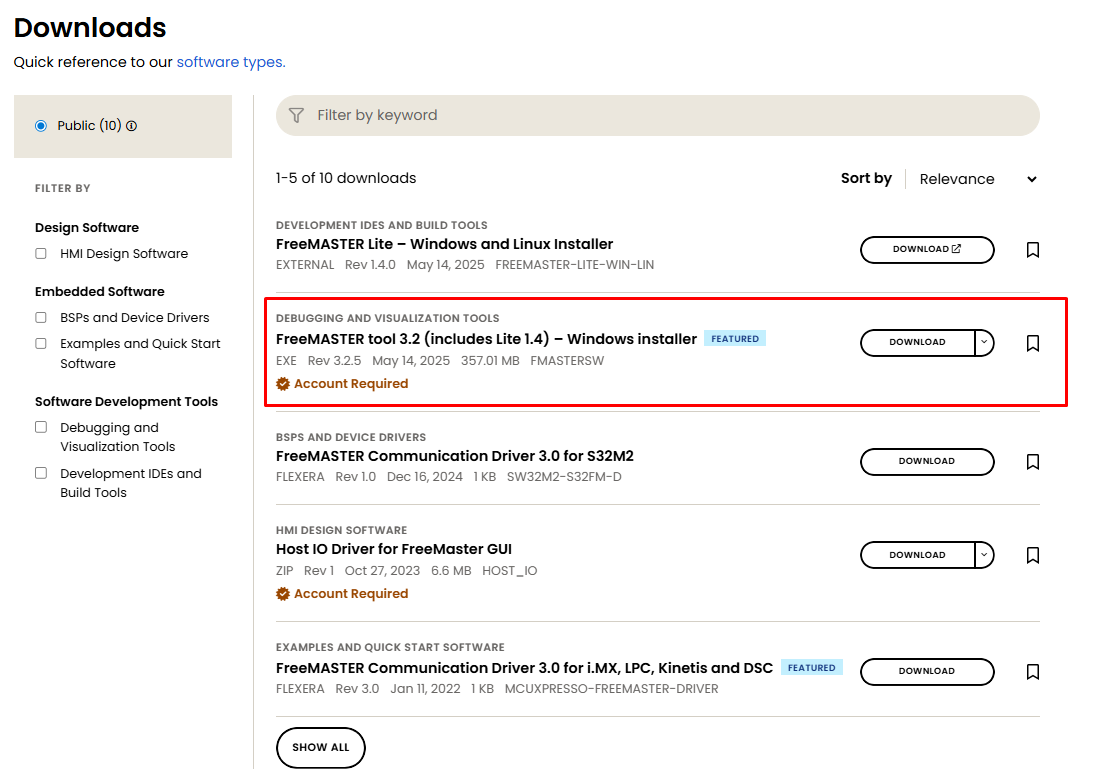This screenshot has height=779, width=1110.
Task: Download FreeMASTER Lite external installer
Action: [926, 250]
